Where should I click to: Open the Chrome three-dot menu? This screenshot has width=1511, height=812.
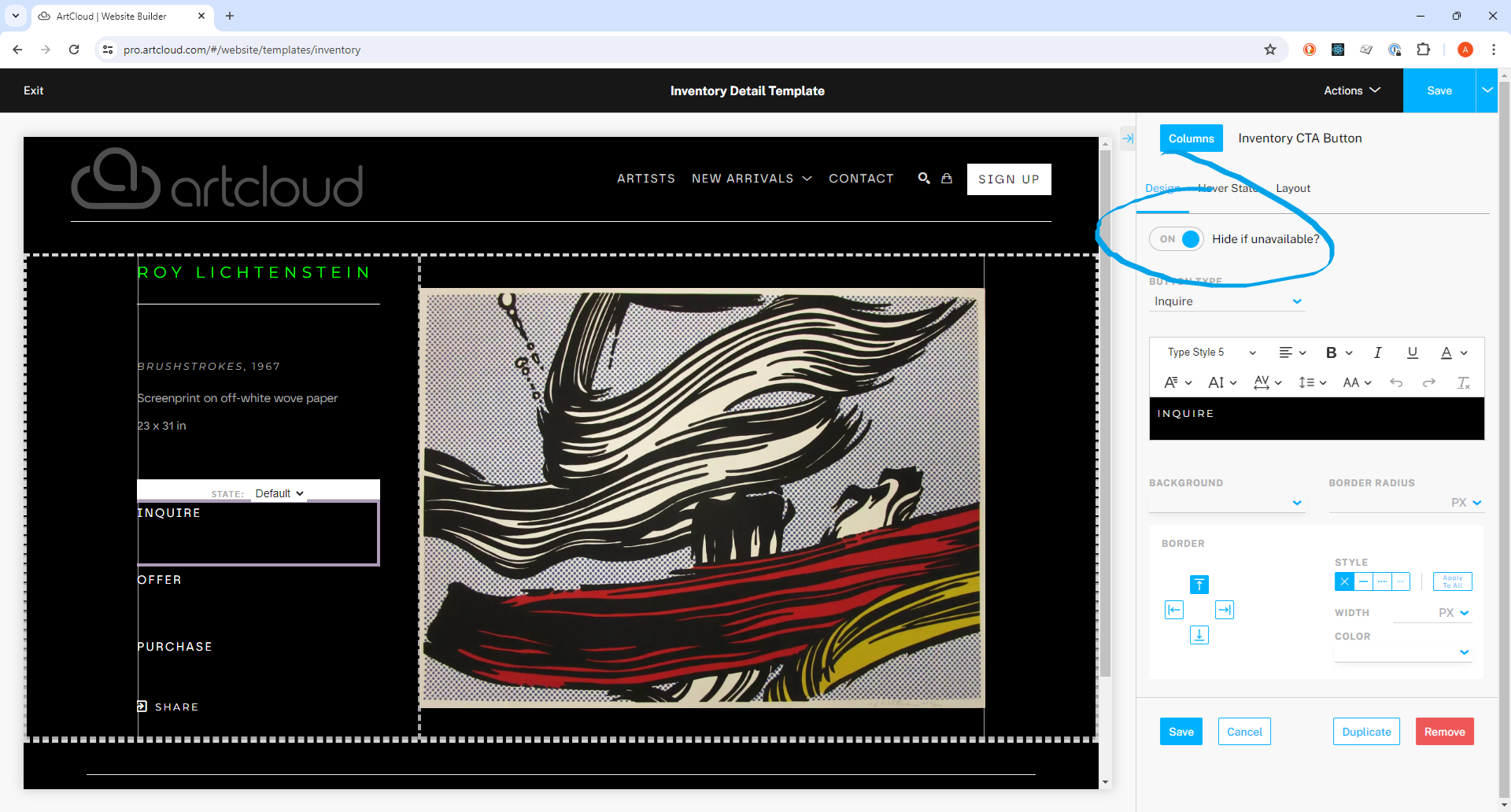1493,50
